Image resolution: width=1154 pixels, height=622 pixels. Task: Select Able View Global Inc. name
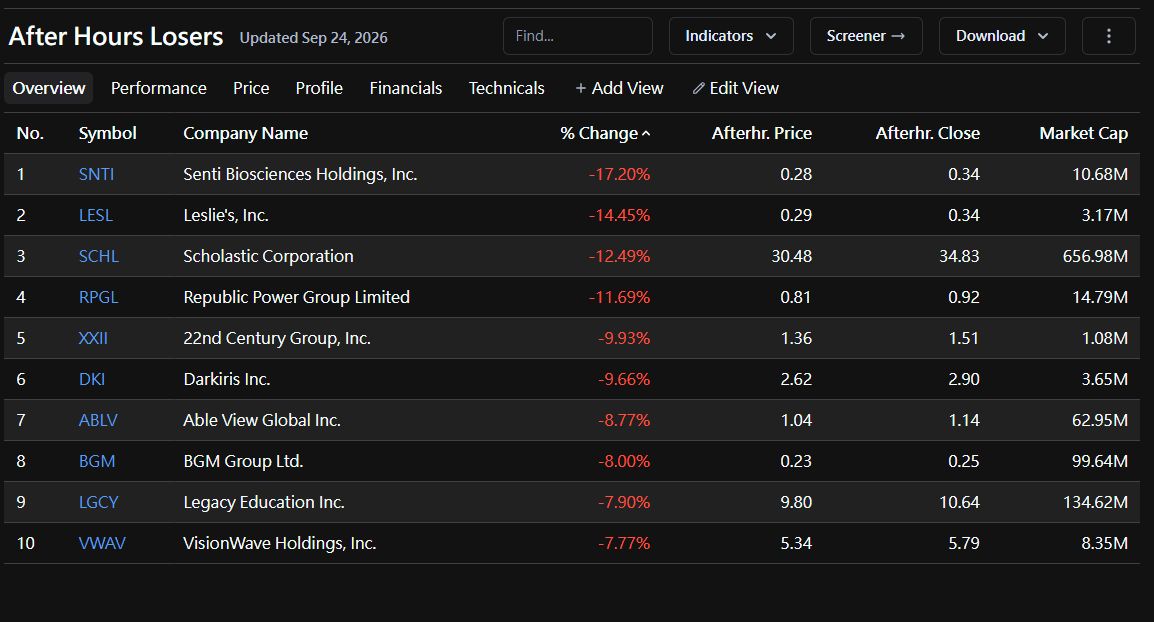click(262, 420)
